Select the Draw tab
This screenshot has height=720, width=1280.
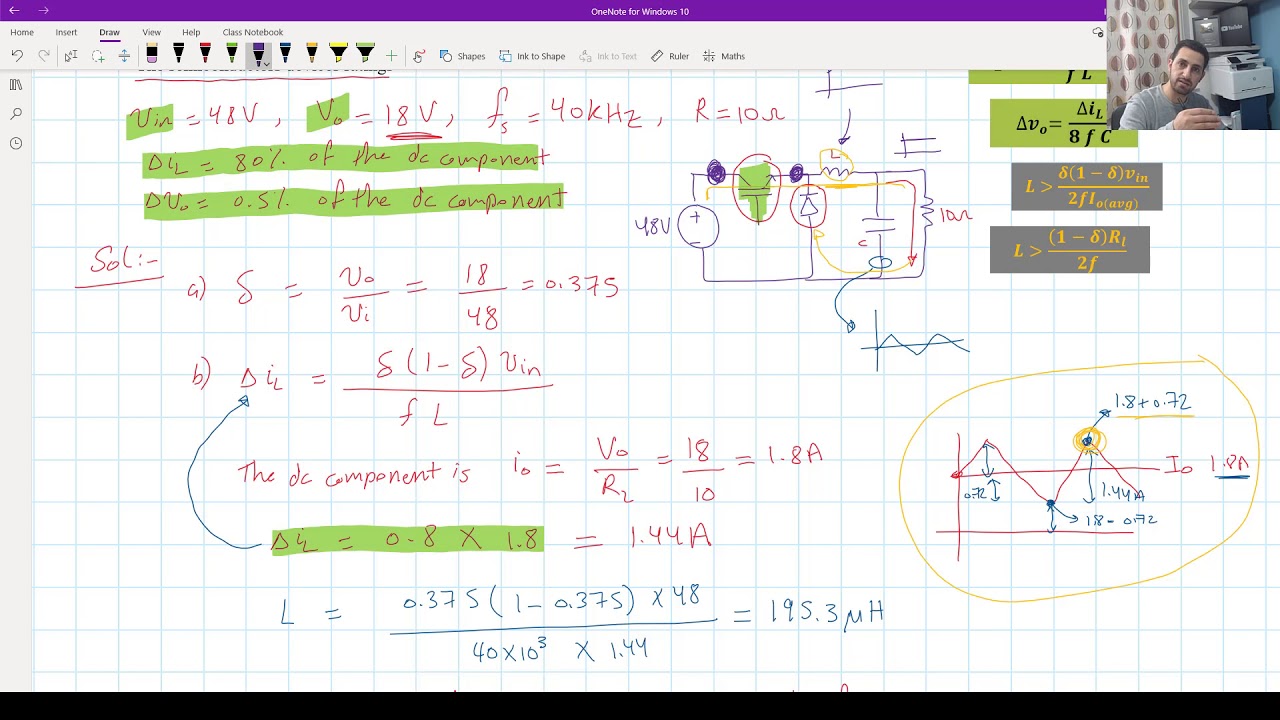pos(109,32)
